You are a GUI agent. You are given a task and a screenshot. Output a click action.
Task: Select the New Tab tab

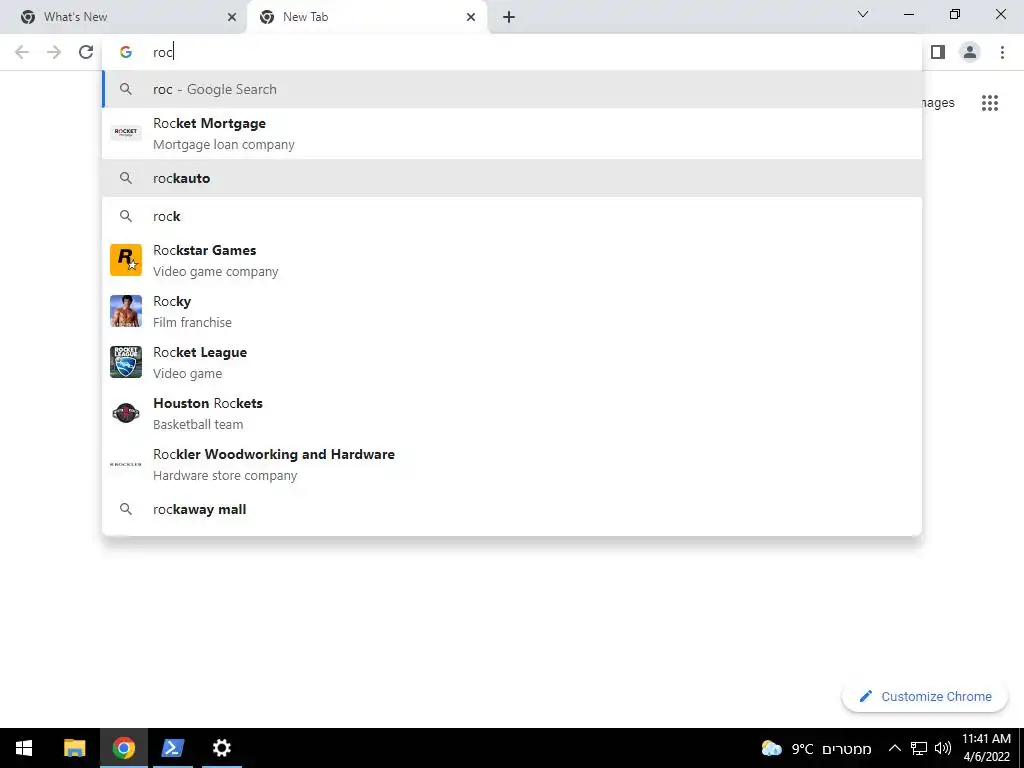366,17
